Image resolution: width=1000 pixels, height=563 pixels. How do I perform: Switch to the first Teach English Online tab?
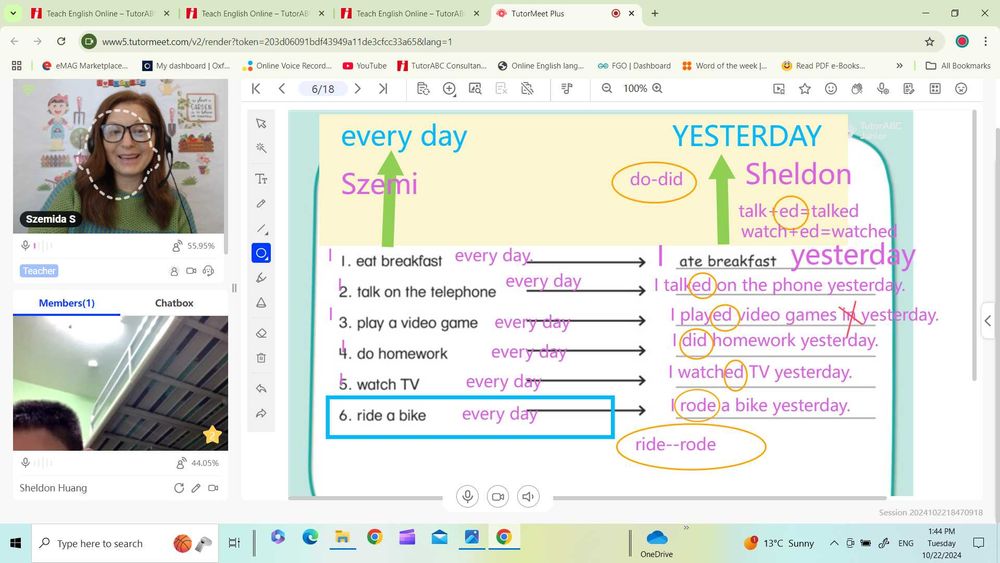(101, 13)
